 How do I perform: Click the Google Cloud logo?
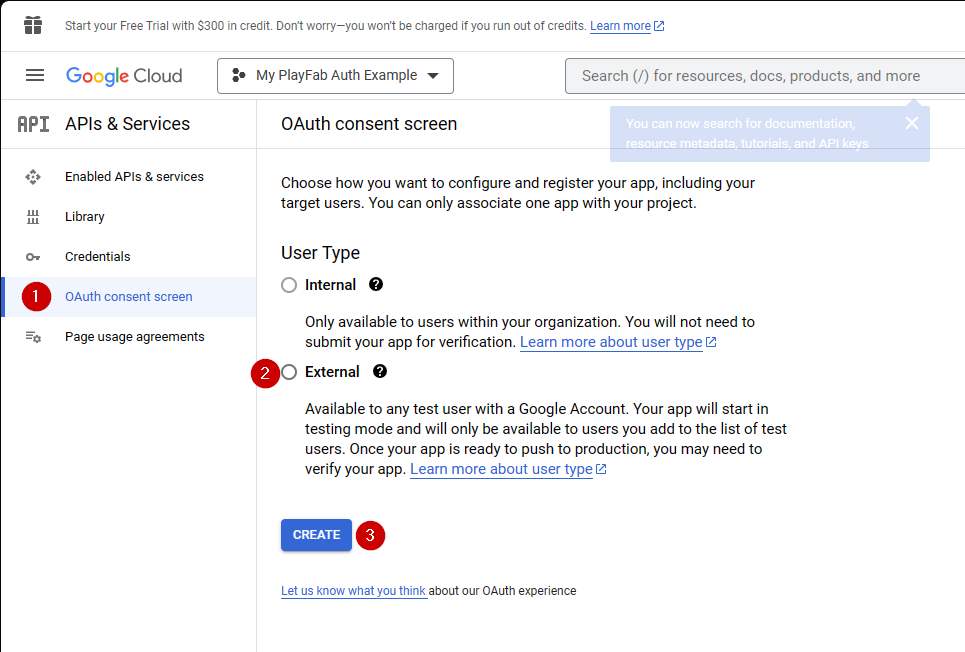tap(124, 75)
